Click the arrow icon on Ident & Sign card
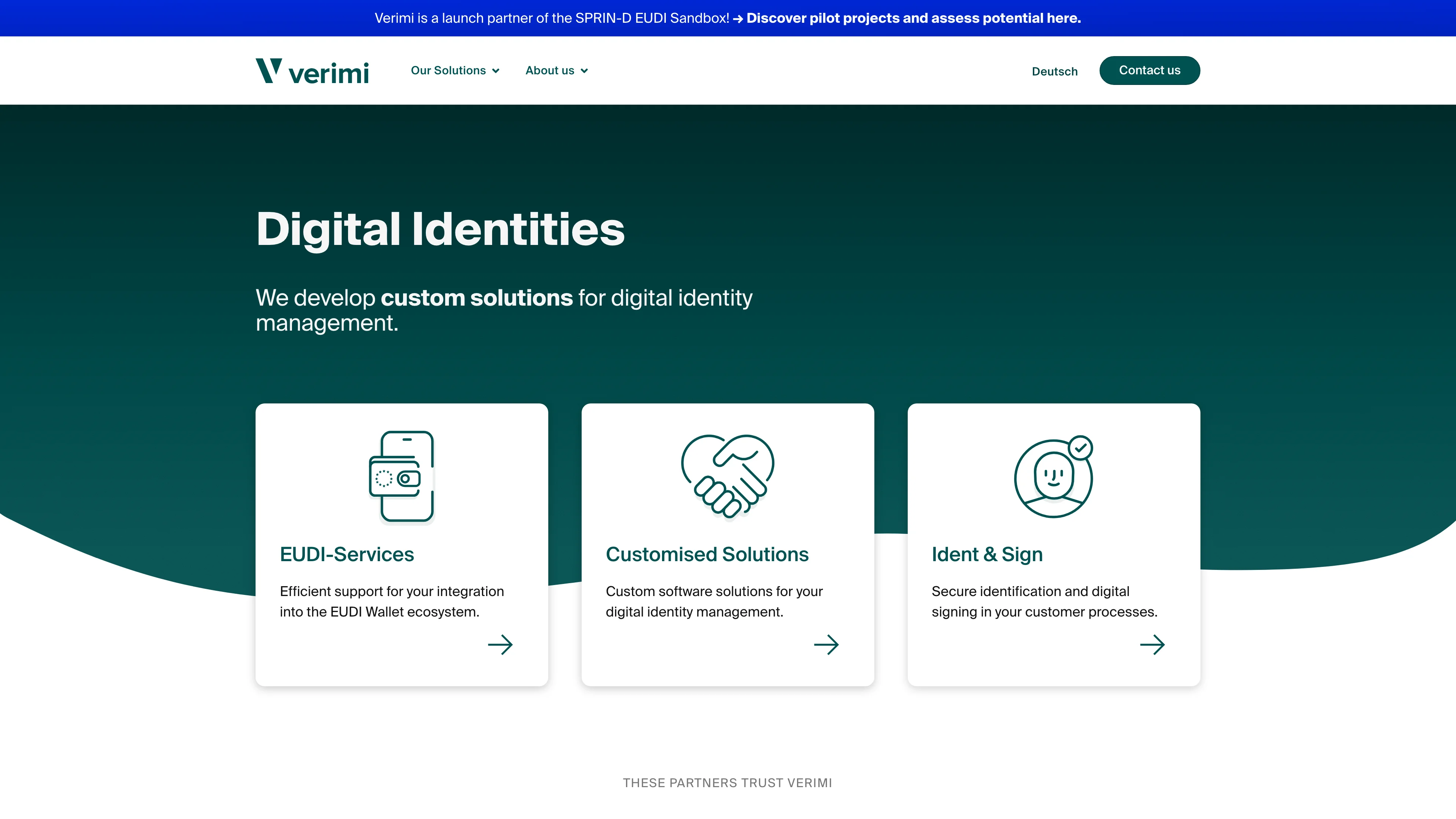This screenshot has width=1456, height=819. (1153, 644)
